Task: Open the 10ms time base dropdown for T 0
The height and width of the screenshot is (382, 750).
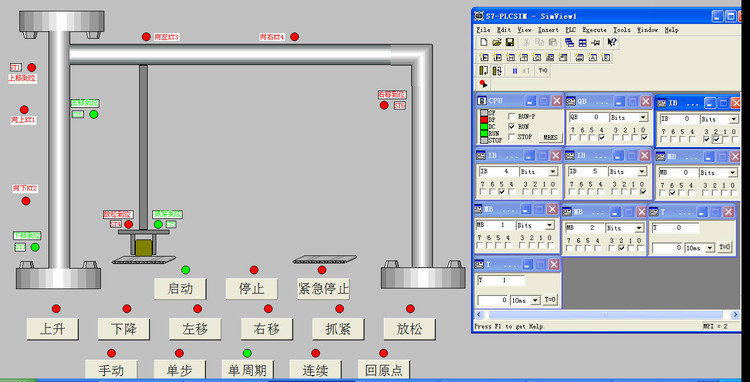Action: click(x=710, y=248)
